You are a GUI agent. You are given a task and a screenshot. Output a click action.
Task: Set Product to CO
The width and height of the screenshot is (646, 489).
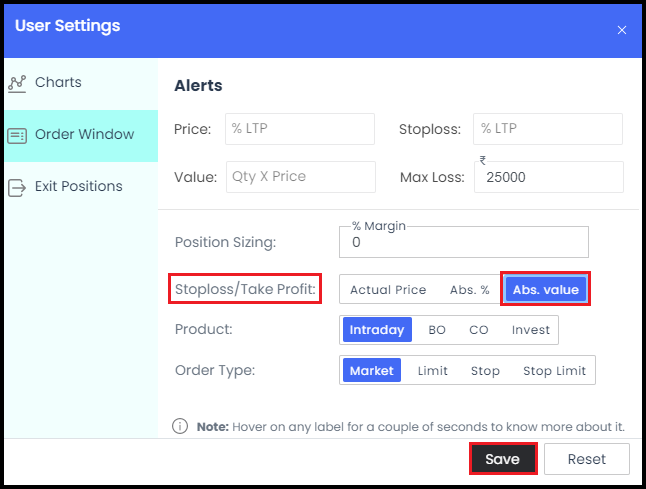point(478,330)
